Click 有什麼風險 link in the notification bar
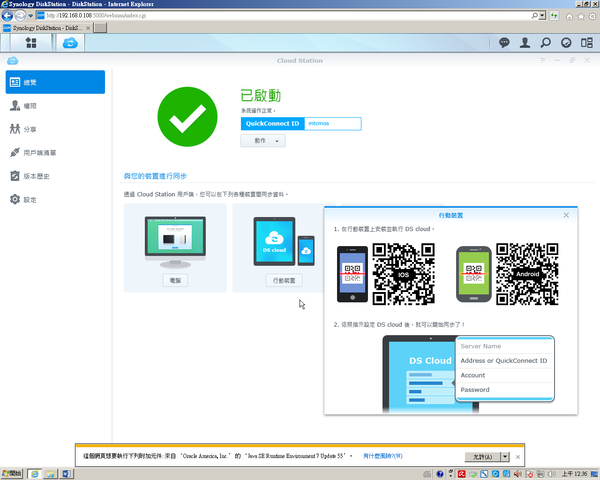Screen dimensions: 600x480 (x=383, y=456)
